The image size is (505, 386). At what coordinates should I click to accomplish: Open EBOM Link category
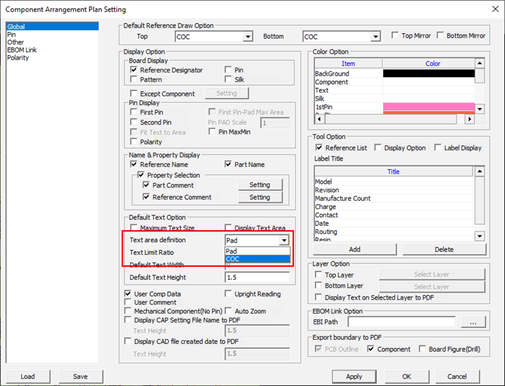[x=22, y=50]
